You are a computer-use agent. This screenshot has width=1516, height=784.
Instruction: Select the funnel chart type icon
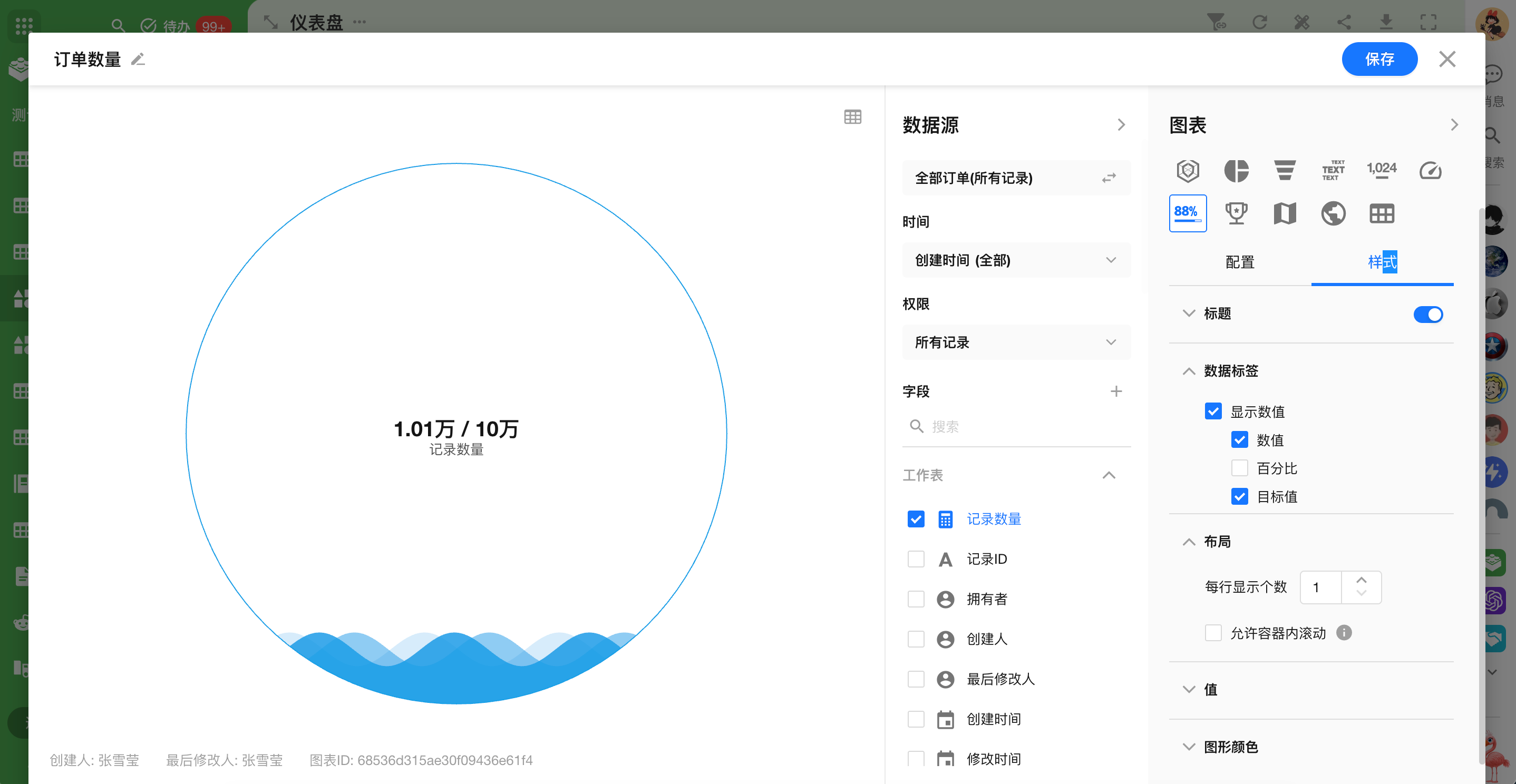pyautogui.click(x=1284, y=171)
